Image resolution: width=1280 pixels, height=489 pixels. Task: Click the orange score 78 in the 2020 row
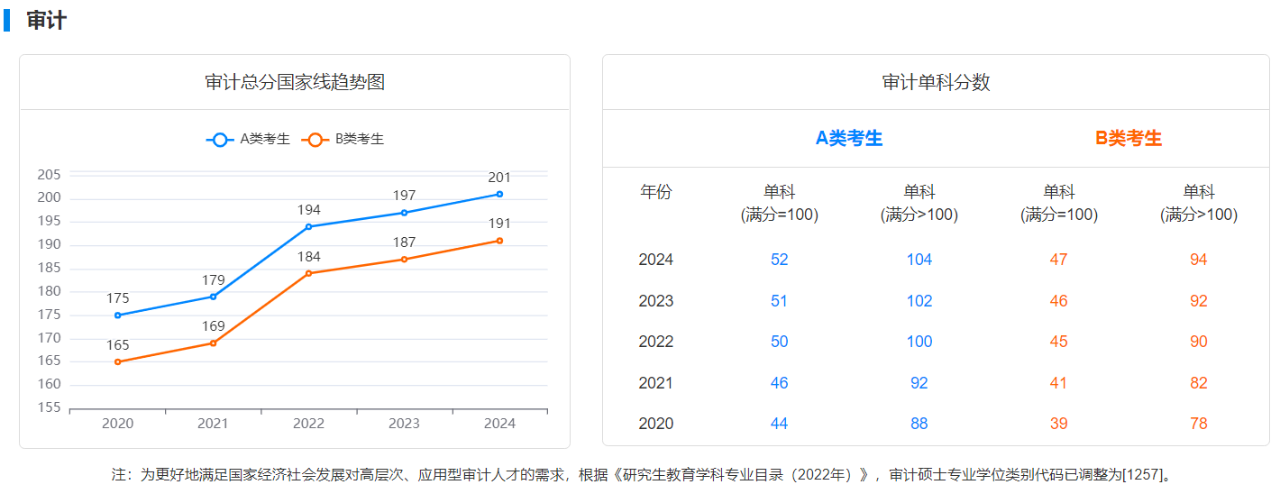tap(1198, 424)
